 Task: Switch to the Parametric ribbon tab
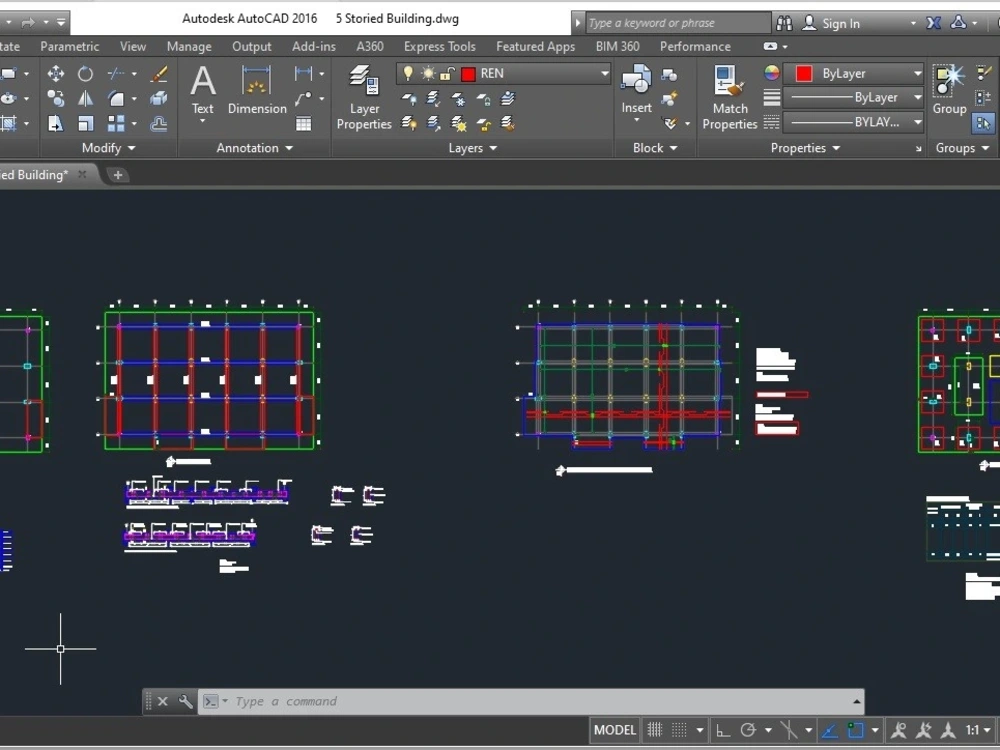click(x=68, y=46)
